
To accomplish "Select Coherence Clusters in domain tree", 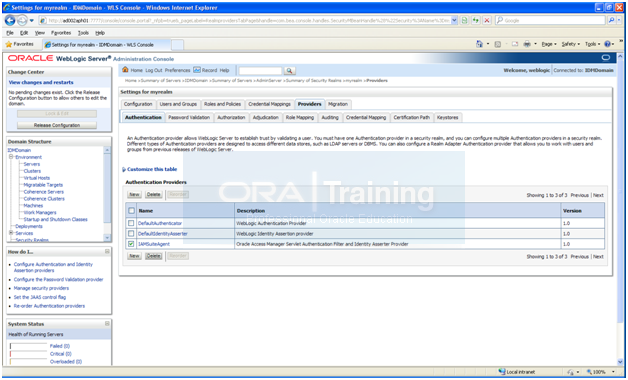I will coord(44,199).
